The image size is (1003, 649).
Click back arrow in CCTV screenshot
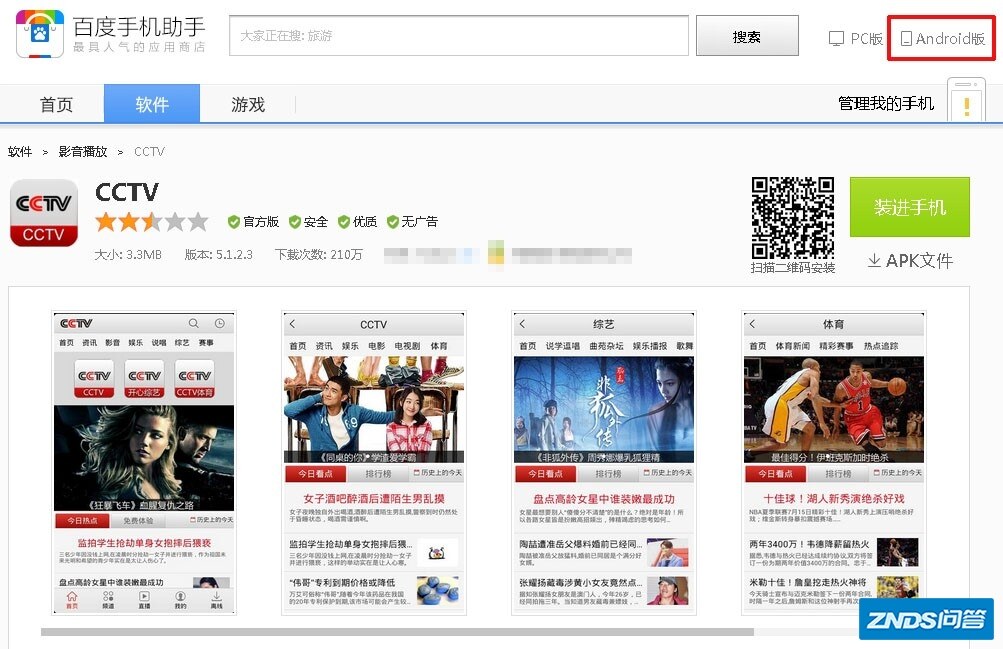tap(292, 324)
